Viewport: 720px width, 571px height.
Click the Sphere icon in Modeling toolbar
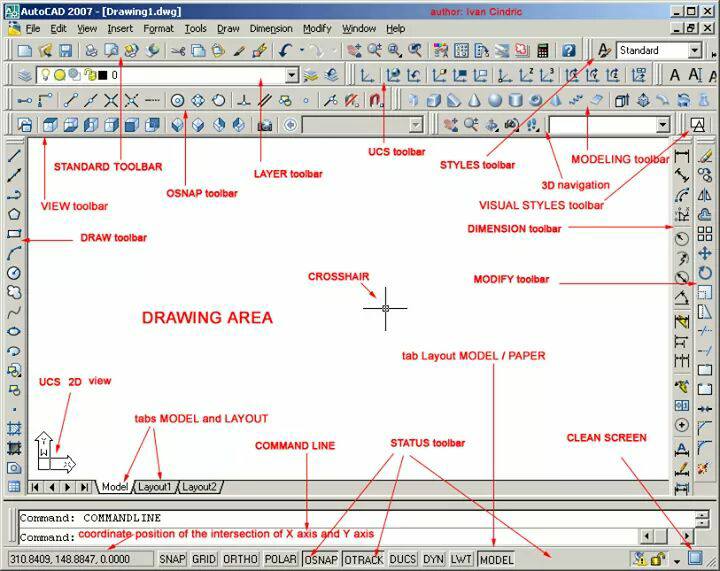pos(495,100)
